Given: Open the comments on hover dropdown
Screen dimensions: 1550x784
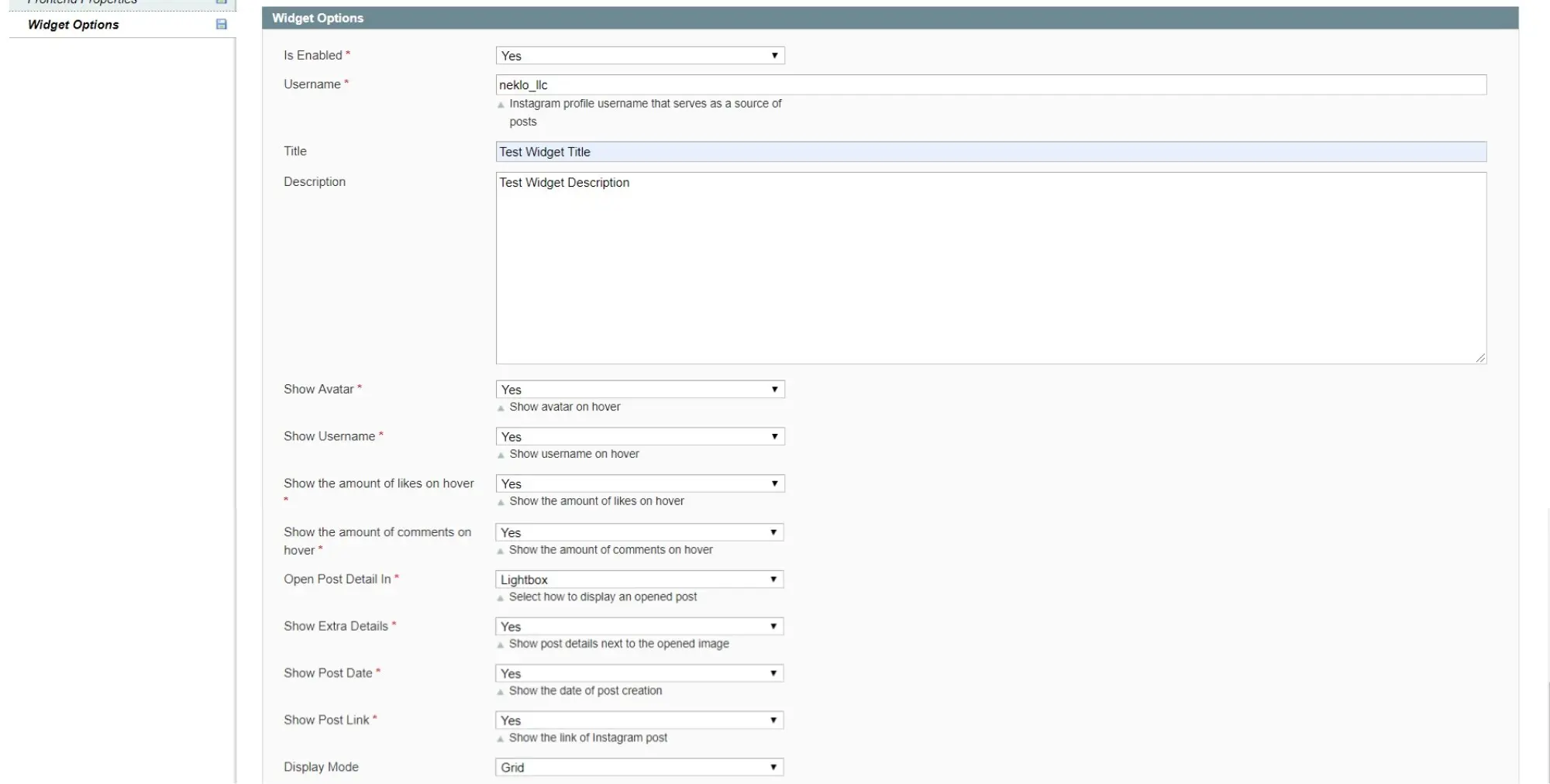Looking at the screenshot, I should [x=639, y=533].
